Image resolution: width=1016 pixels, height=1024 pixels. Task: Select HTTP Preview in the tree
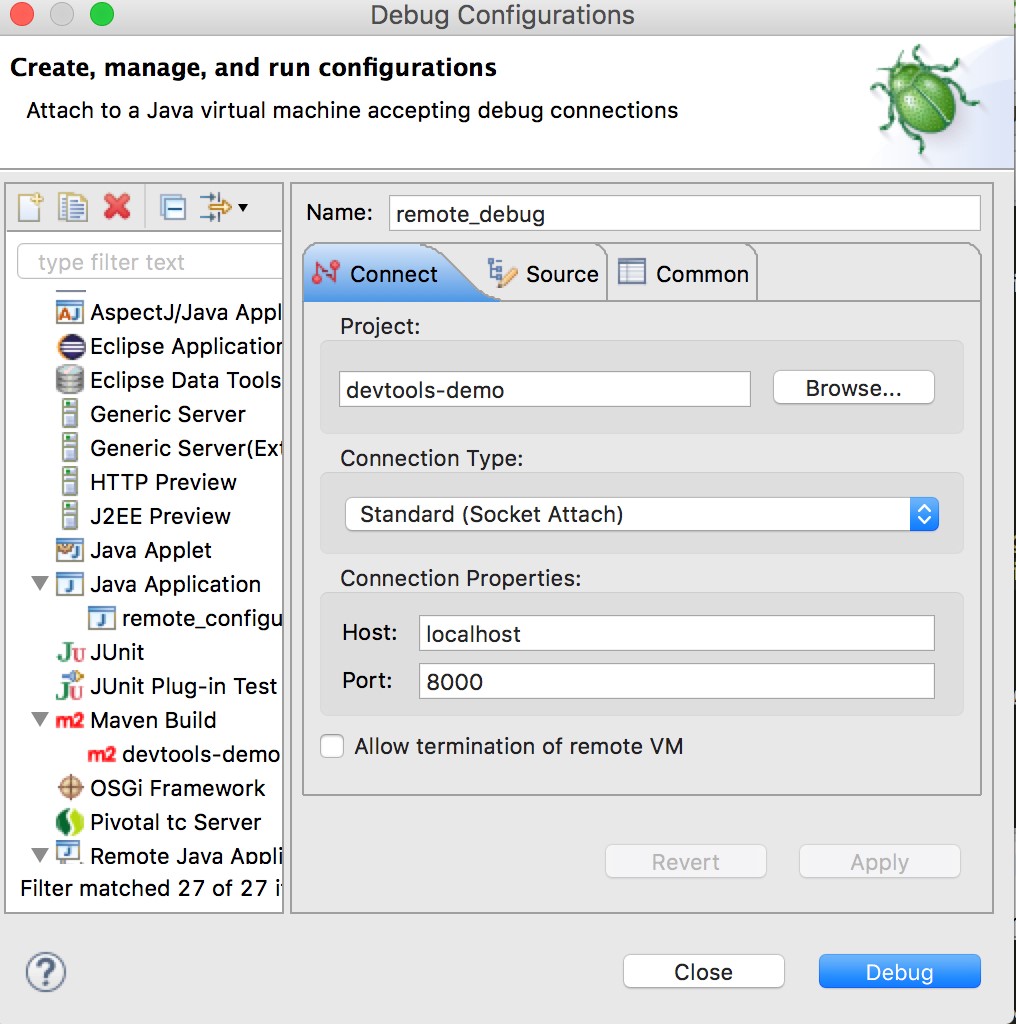pos(163,482)
